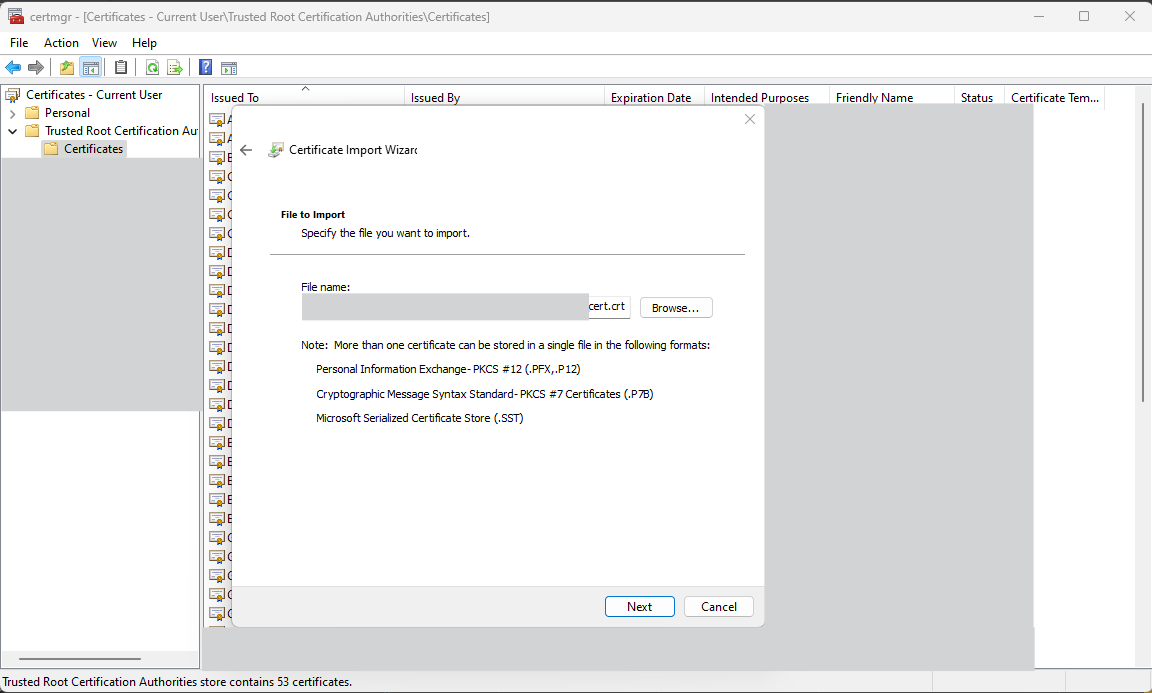Click the gray Forward arrow in toolbar

35,68
